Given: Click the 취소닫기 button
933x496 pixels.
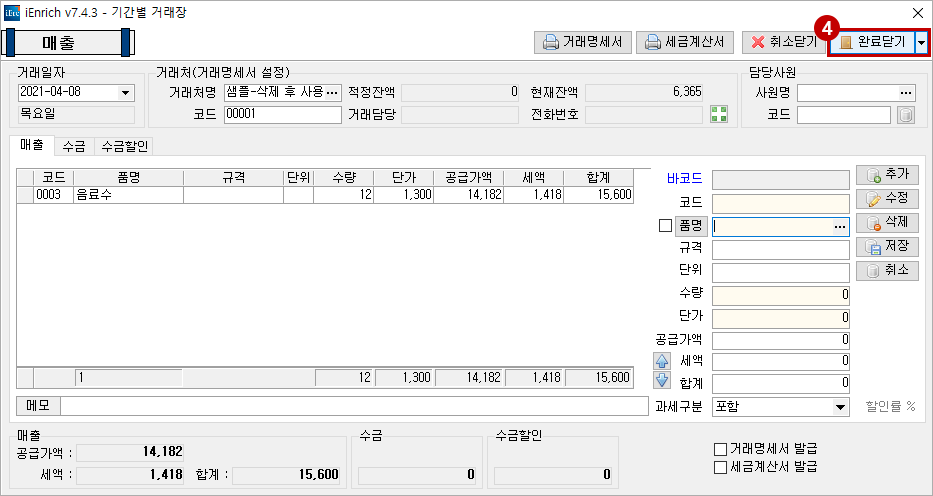Looking at the screenshot, I should [x=784, y=42].
